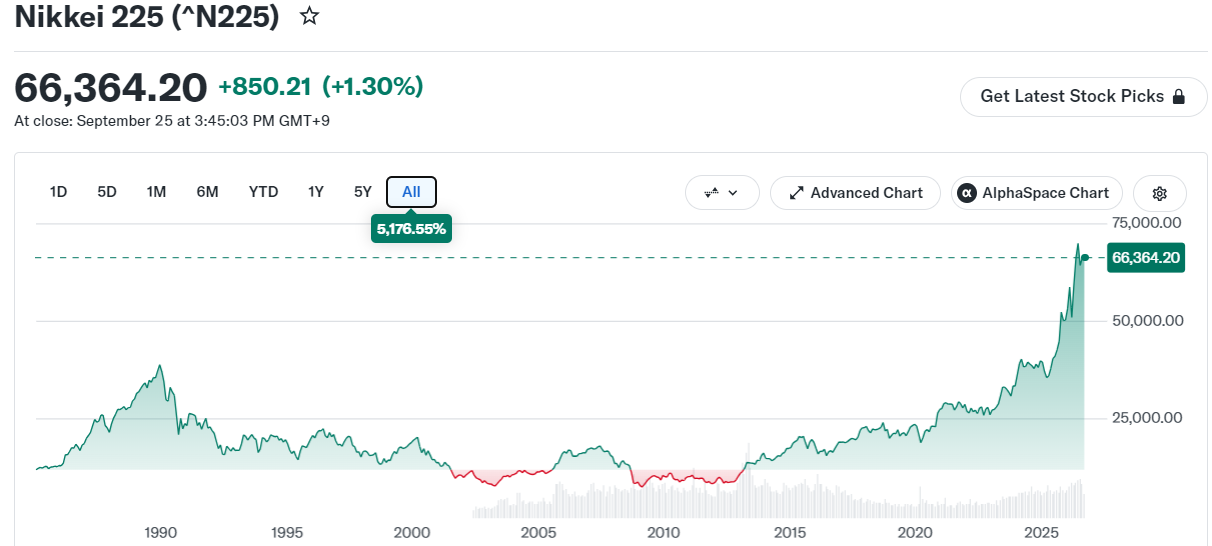Click the 2025 year axis label
This screenshot has width=1212, height=546.
[1042, 532]
